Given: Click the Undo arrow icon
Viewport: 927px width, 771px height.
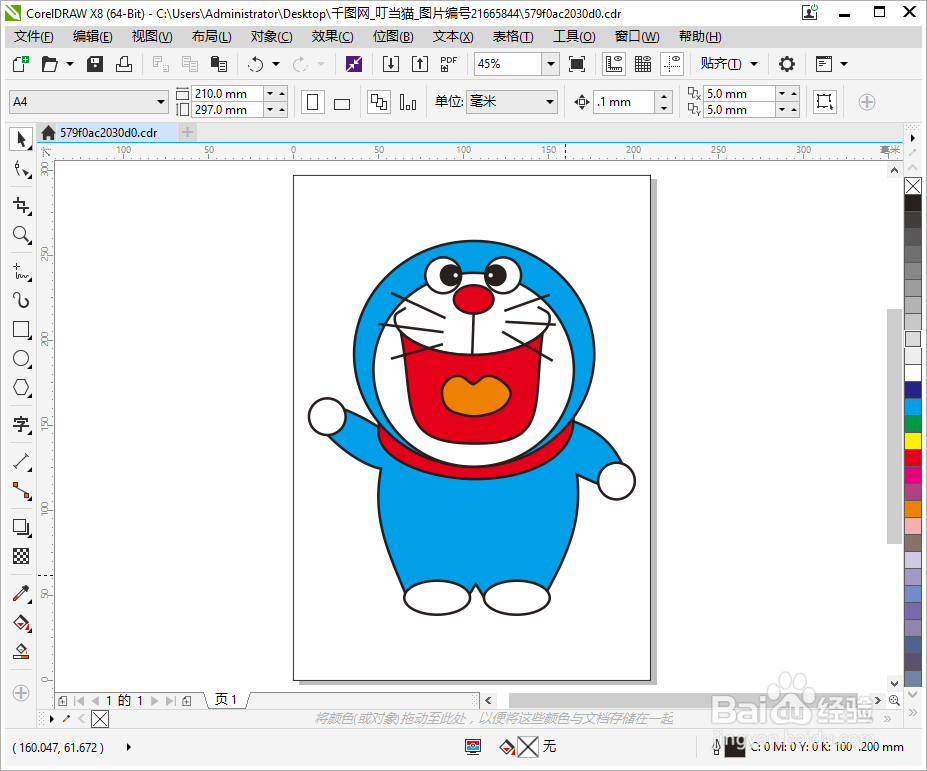Looking at the screenshot, I should coord(255,64).
